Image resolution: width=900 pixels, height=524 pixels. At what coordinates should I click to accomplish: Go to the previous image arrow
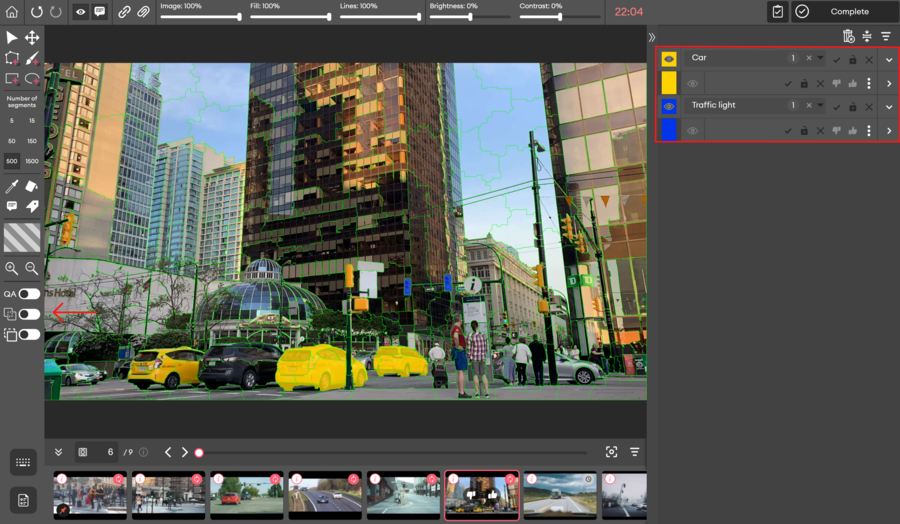(168, 452)
